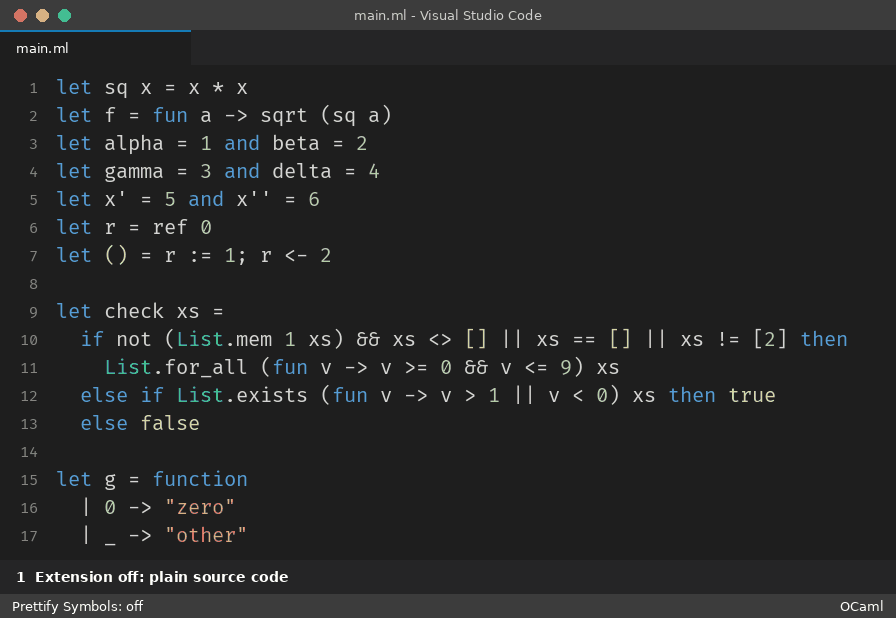Click line number 9 in gutter
This screenshot has height=618, width=896.
tap(33, 312)
